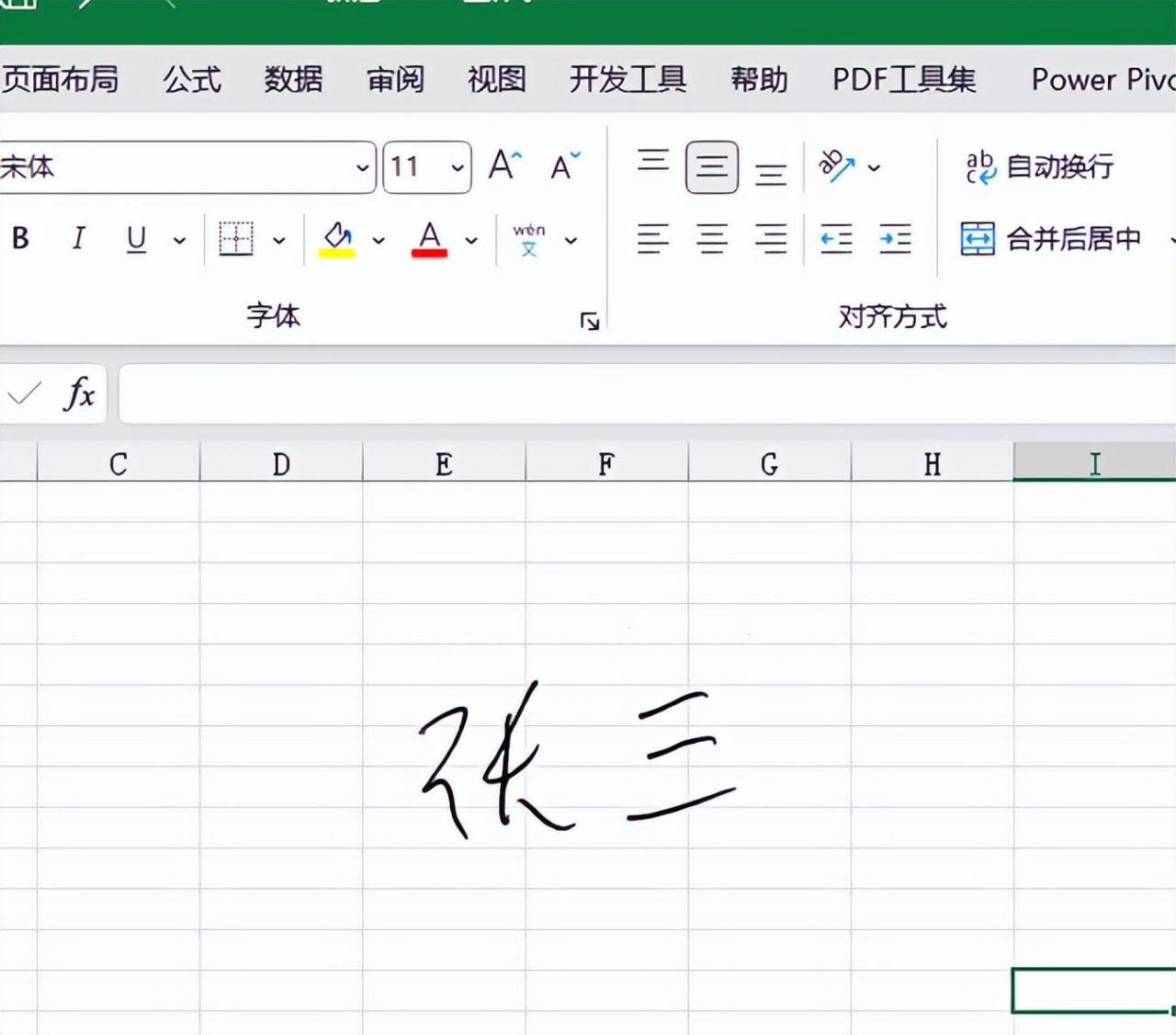The height and width of the screenshot is (1035, 1176).
Task: Open the PDF工具集 tab
Action: pyautogui.click(x=904, y=79)
